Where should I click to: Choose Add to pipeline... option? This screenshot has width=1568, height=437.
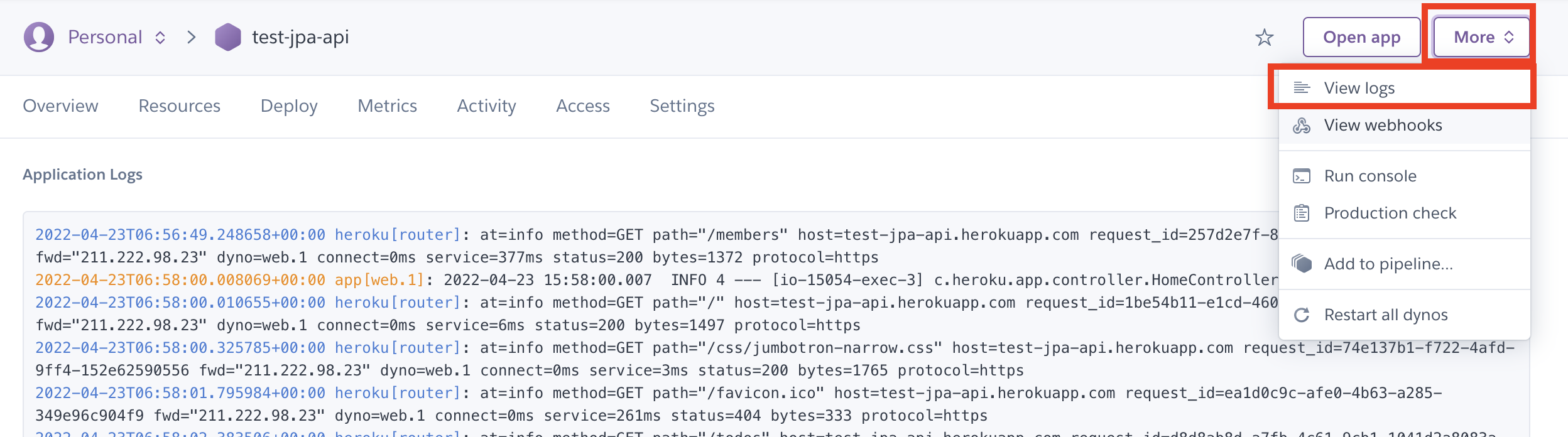tap(1405, 264)
